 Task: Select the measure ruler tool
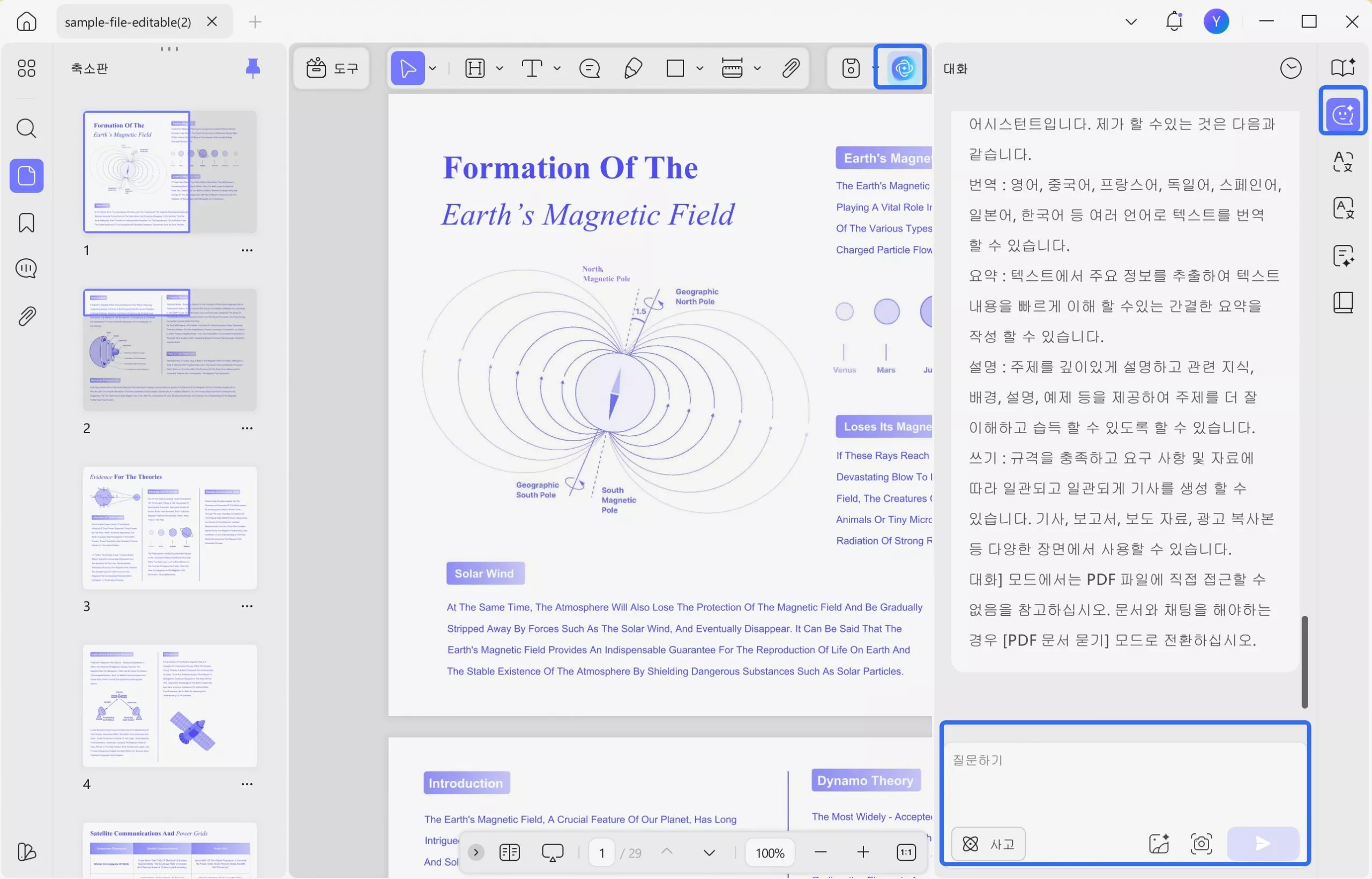click(732, 69)
